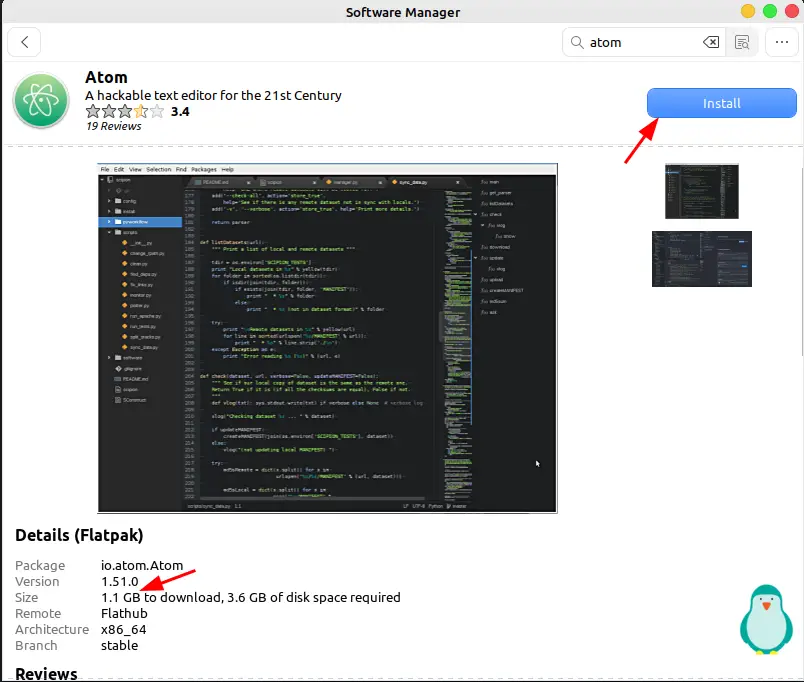Click the branch value "stable"
Viewport: 804px width, 682px height.
point(119,645)
